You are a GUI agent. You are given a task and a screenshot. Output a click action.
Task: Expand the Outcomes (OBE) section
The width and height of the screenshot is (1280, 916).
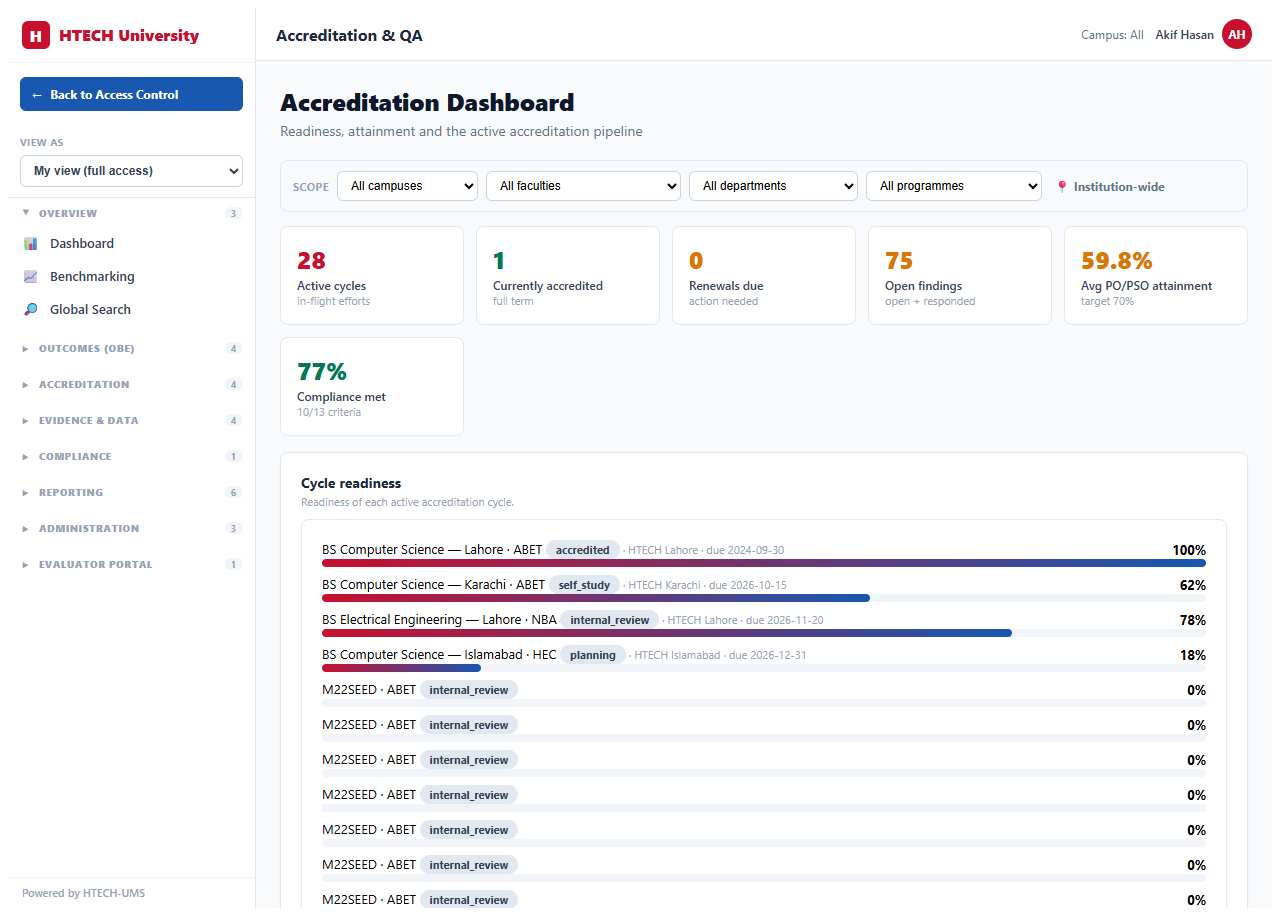[x=131, y=348]
